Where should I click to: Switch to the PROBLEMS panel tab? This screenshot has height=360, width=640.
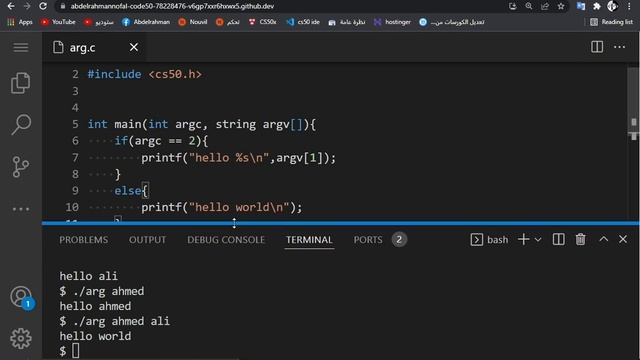[84, 240]
